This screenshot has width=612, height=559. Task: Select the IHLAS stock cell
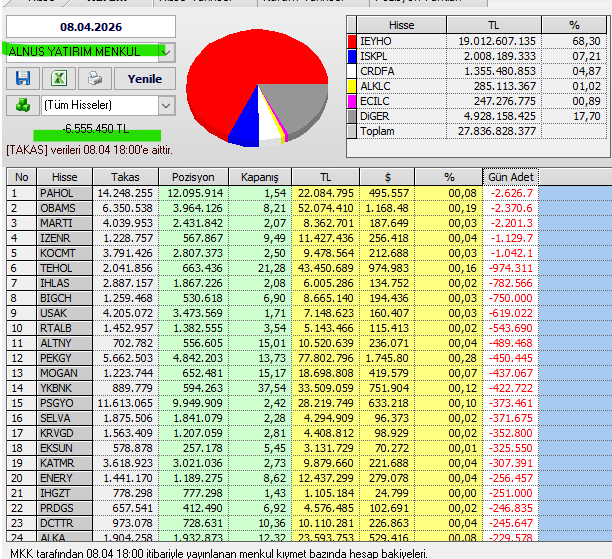65,283
